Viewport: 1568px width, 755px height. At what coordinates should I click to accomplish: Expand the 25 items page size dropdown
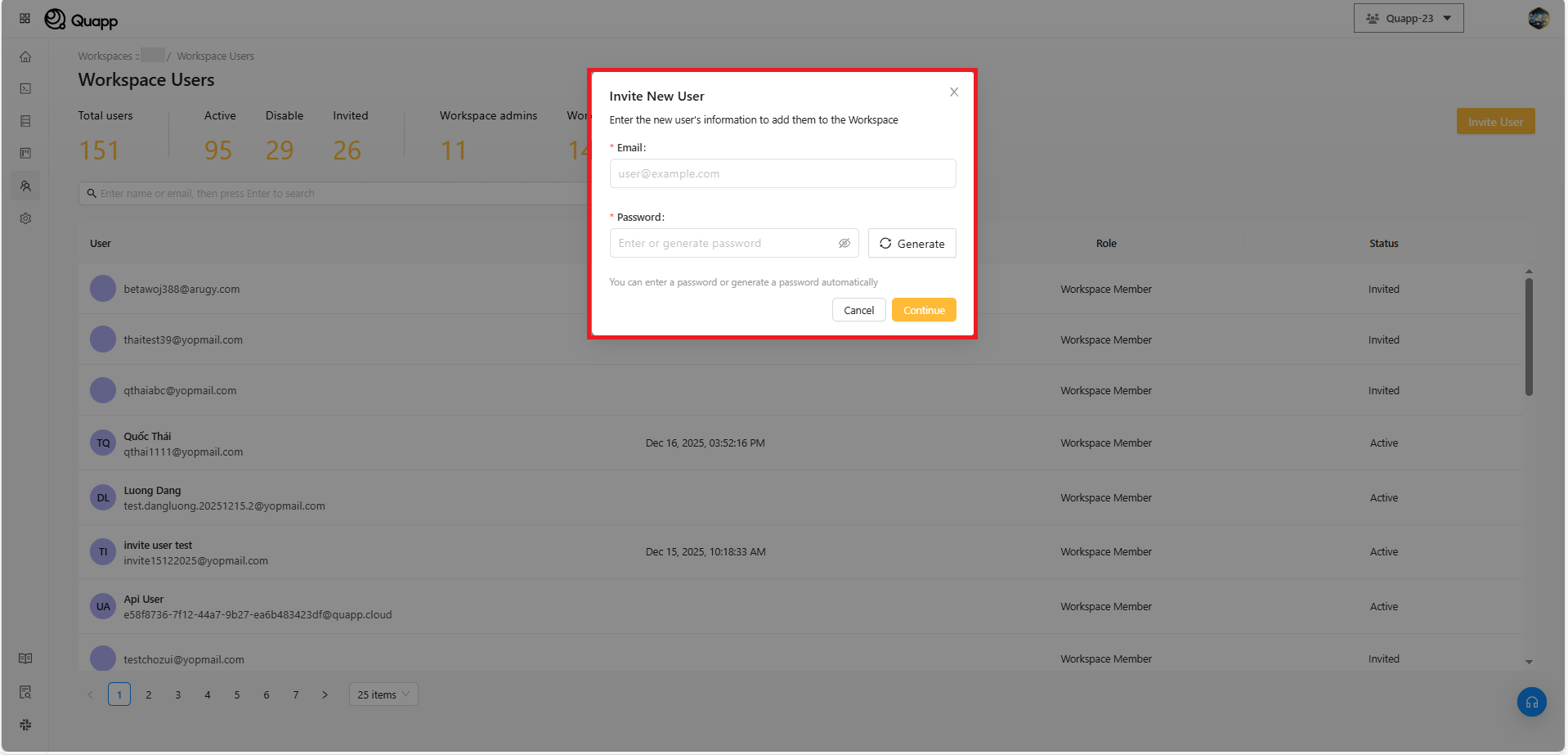click(383, 694)
